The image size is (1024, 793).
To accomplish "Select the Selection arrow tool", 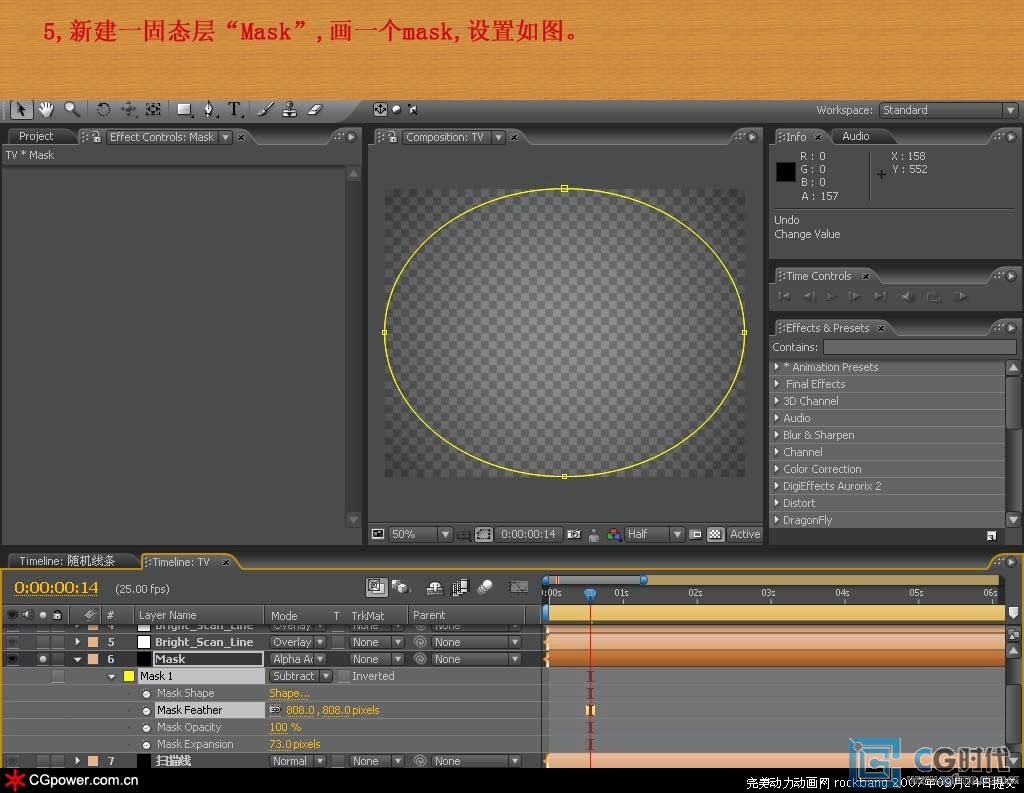I will (21, 110).
